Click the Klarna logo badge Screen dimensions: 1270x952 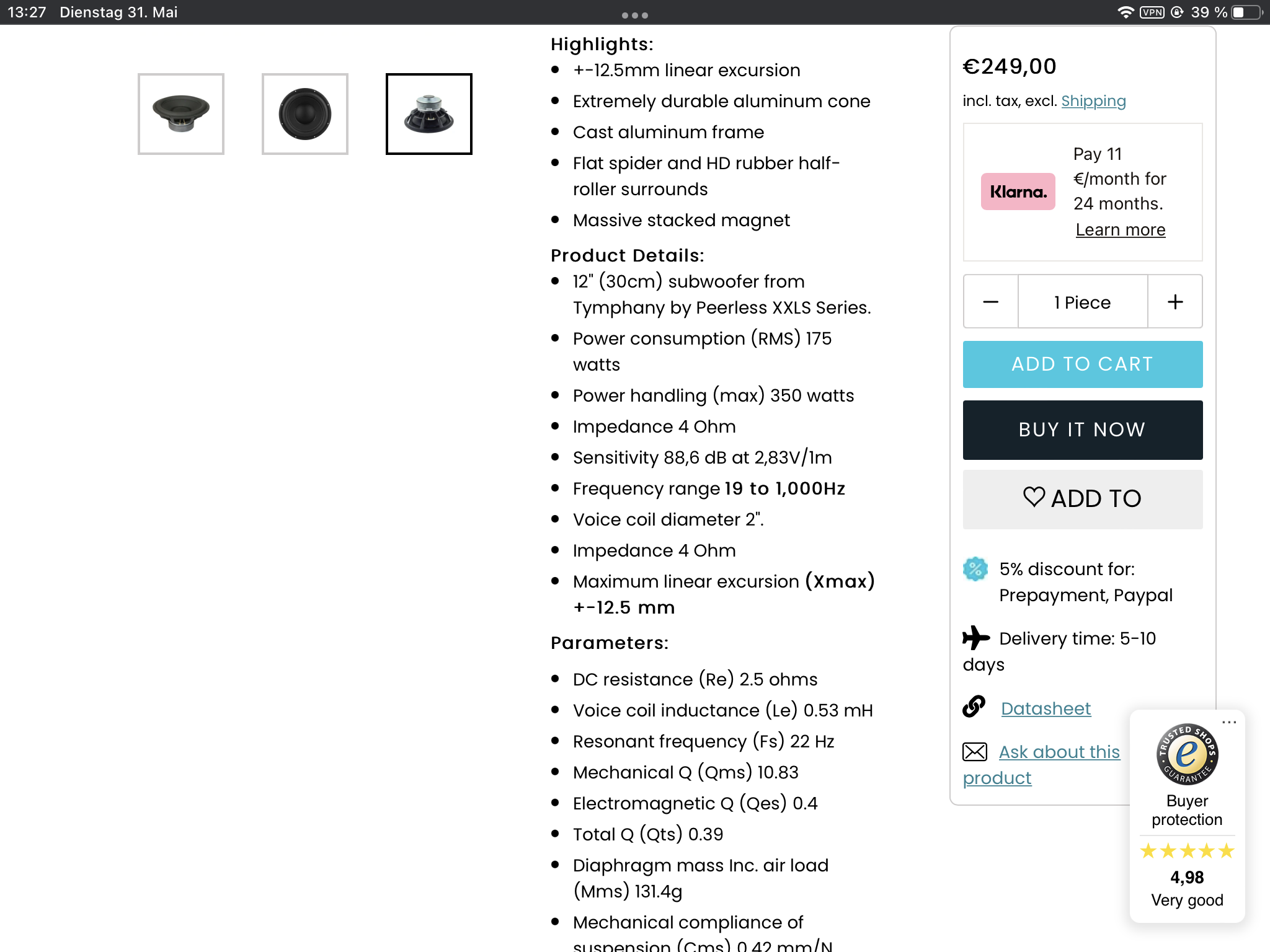click(1018, 192)
